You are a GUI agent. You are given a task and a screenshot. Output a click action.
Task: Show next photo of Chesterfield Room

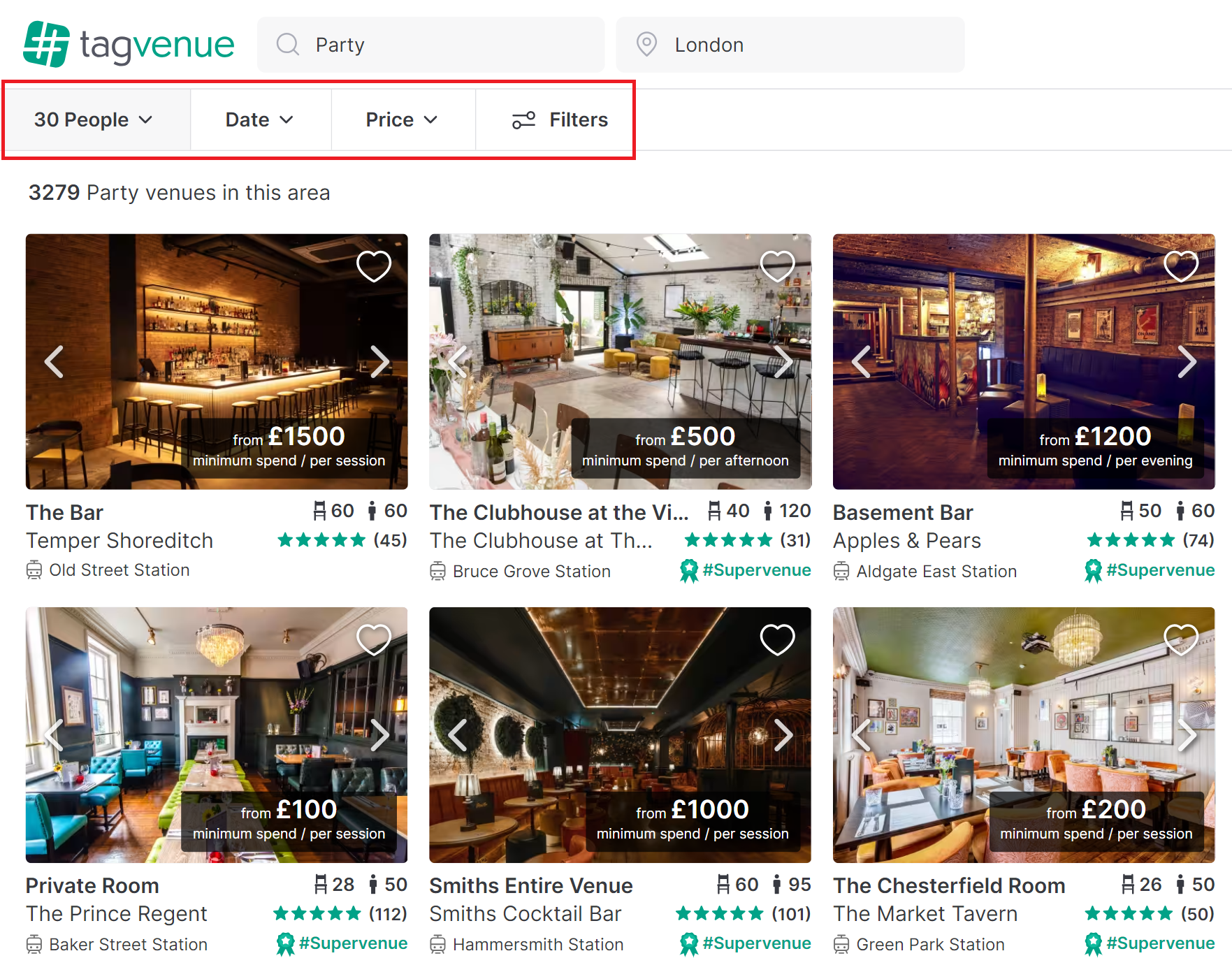1187,734
